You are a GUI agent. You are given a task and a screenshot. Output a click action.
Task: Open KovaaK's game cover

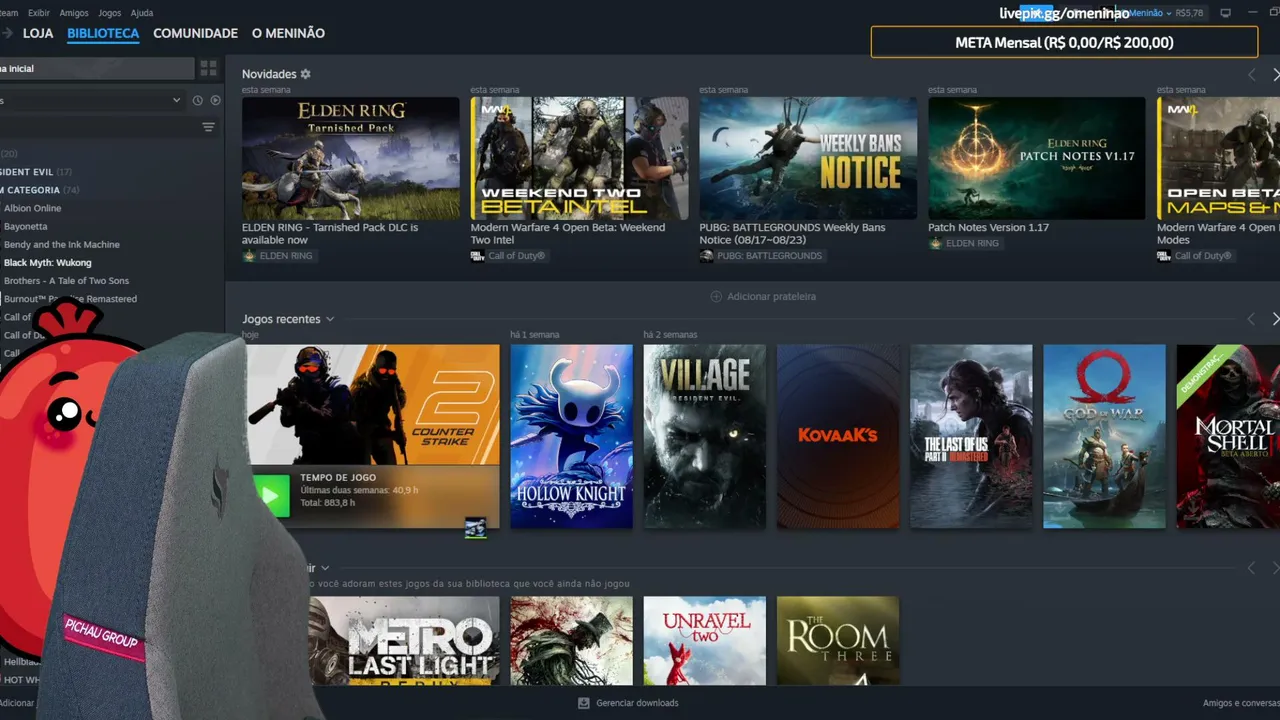(x=838, y=436)
